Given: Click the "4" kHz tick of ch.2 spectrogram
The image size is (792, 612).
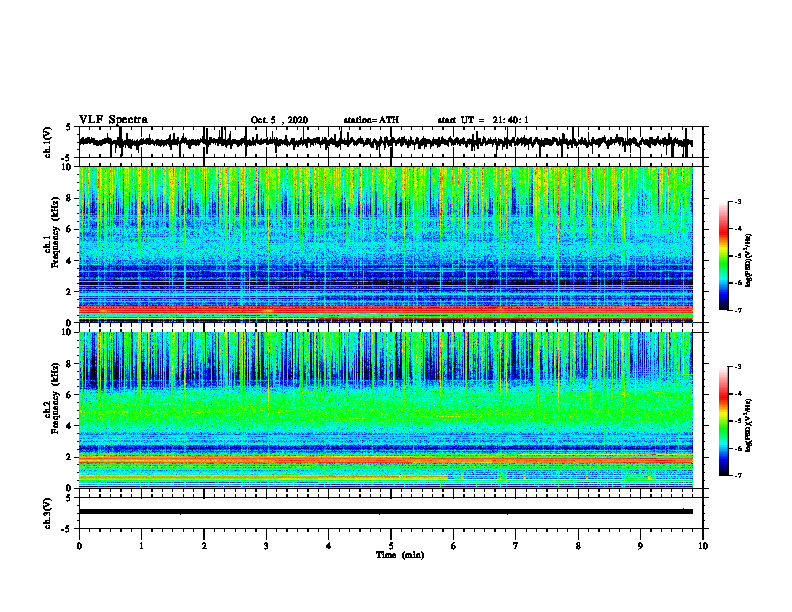Looking at the screenshot, I should pos(70,426).
